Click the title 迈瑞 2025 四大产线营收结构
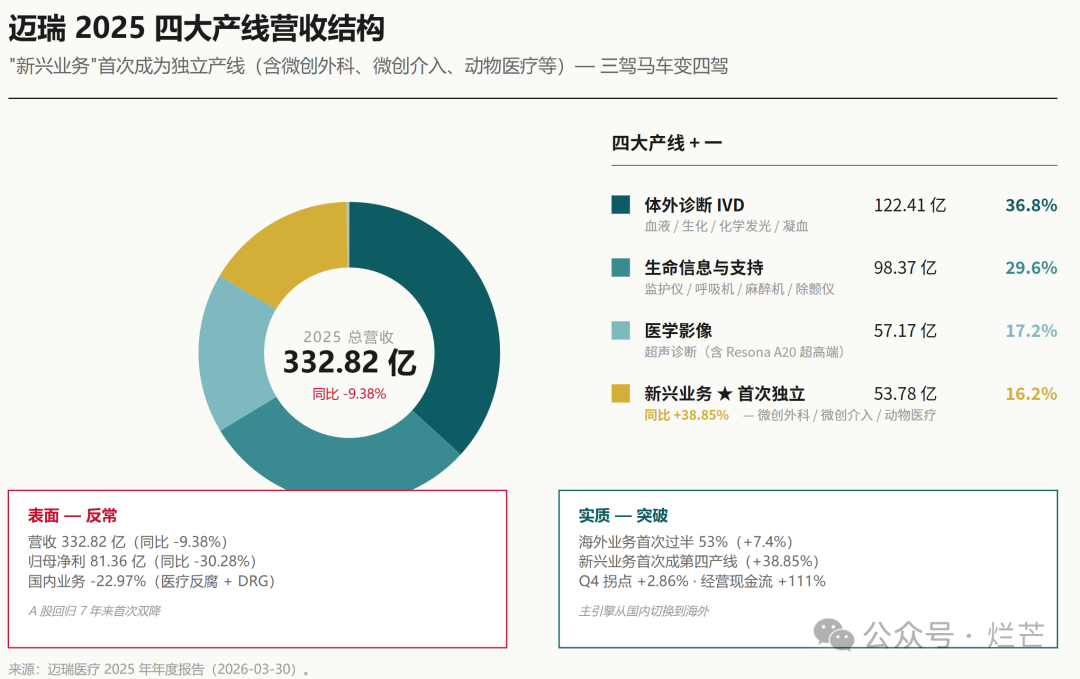 click(x=196, y=29)
